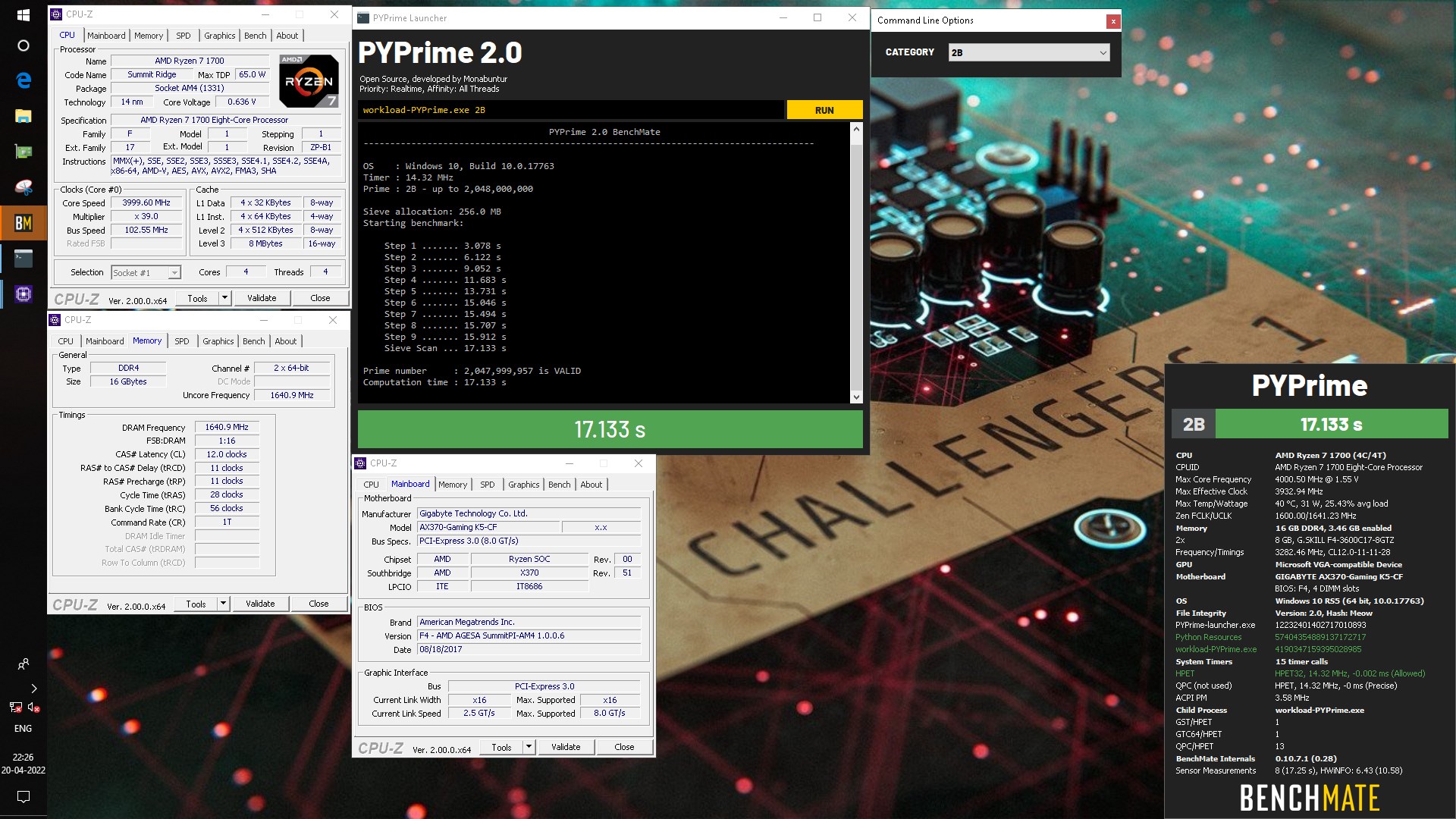Image resolution: width=1456 pixels, height=819 pixels.
Task: Minimize the PYPrime Launcher window
Action: pyautogui.click(x=783, y=18)
